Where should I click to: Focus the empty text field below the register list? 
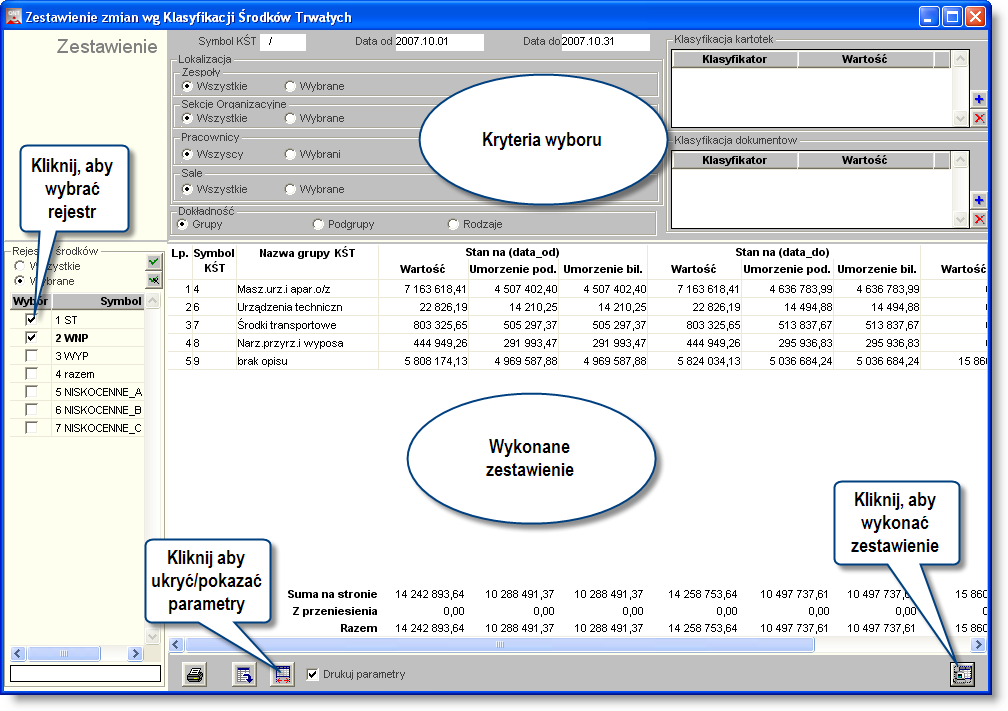tap(86, 673)
